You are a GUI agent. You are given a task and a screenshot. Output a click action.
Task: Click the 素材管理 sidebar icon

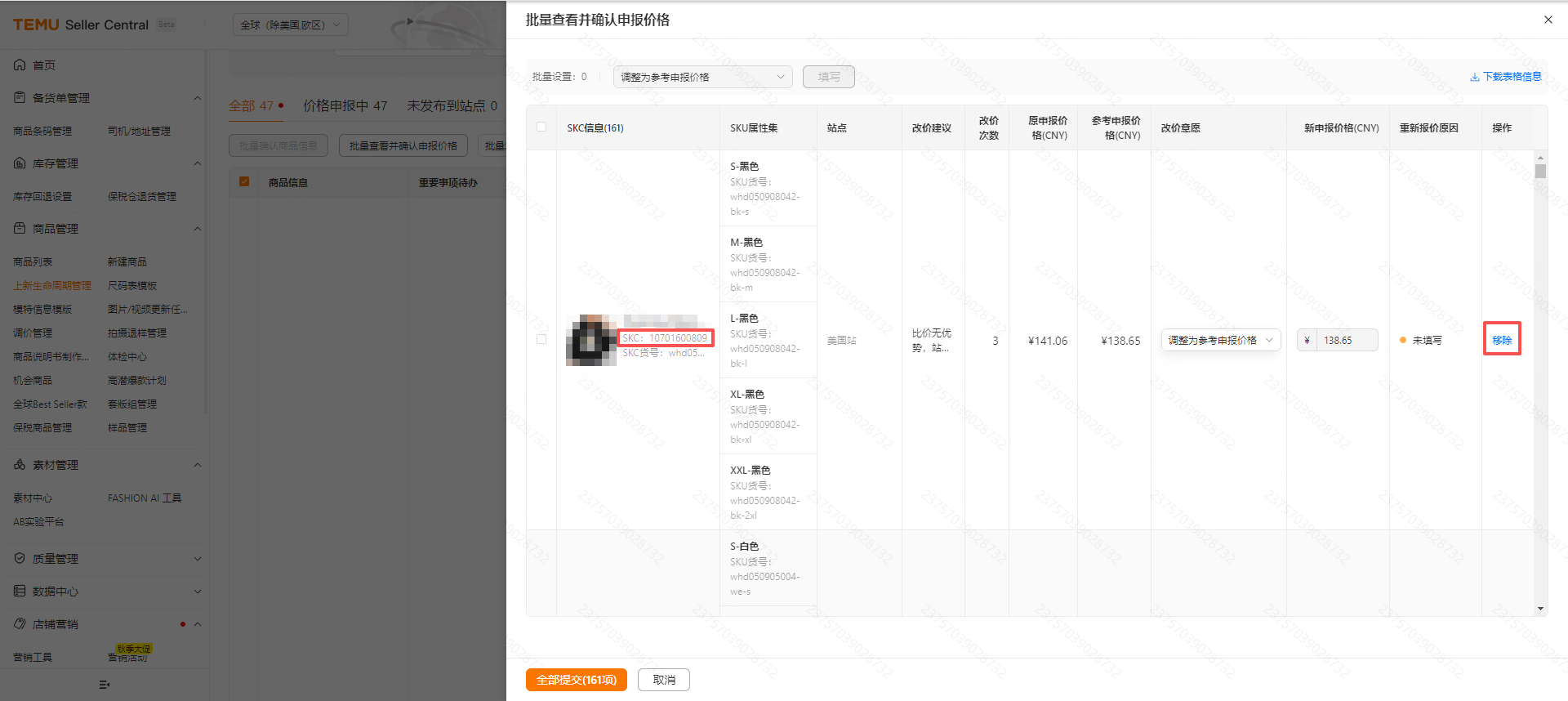20,465
